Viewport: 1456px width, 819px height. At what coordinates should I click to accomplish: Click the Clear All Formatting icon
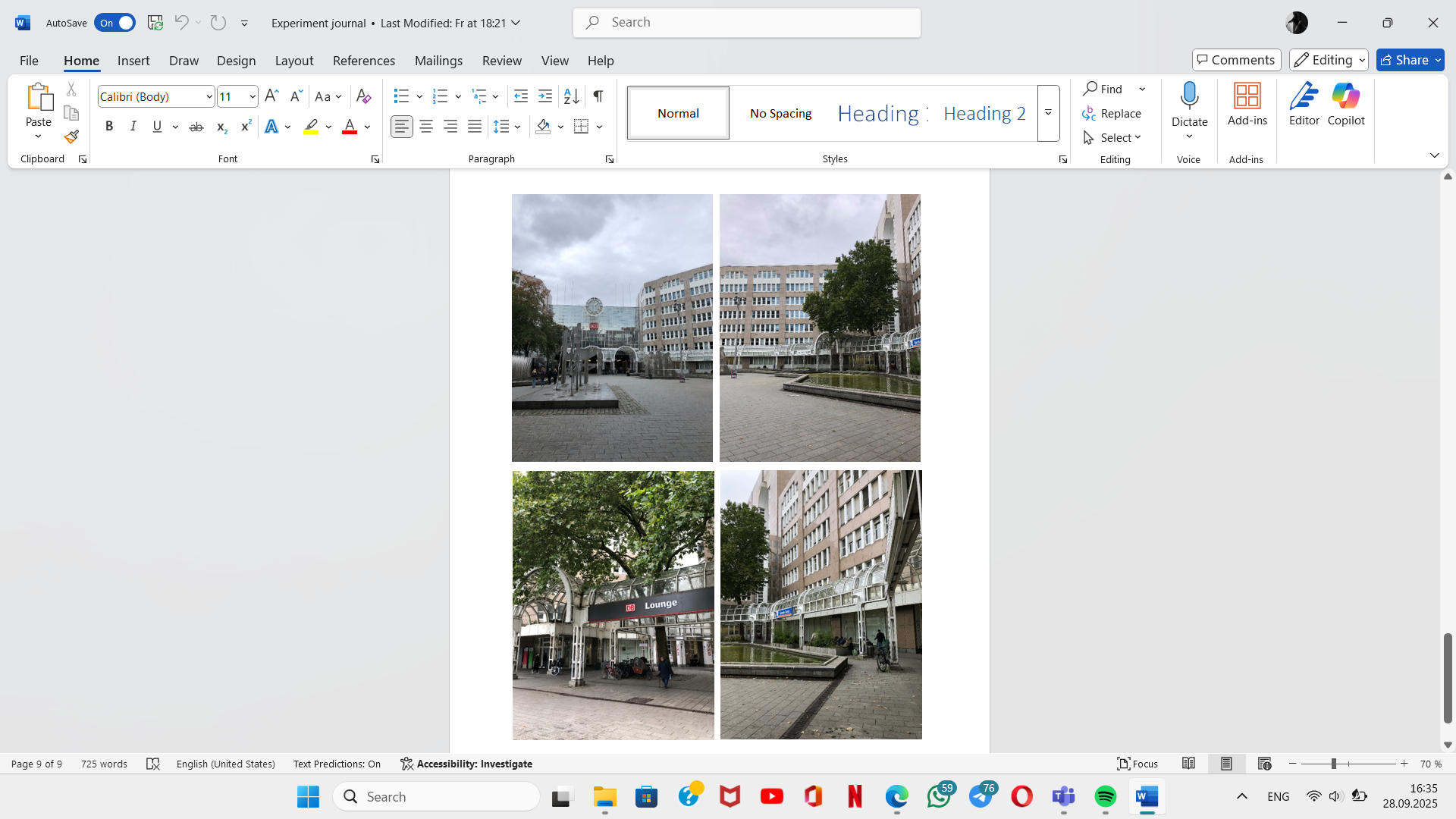pyautogui.click(x=363, y=96)
